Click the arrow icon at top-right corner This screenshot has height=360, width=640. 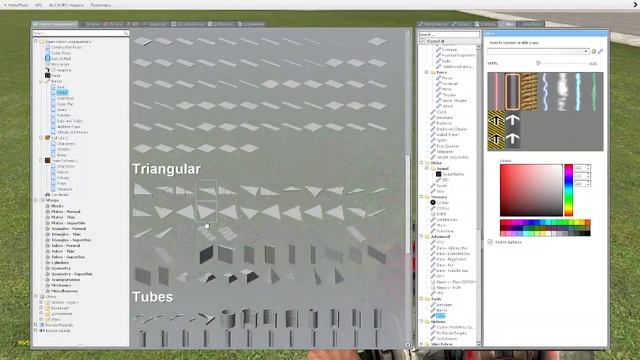[x=636, y=4]
